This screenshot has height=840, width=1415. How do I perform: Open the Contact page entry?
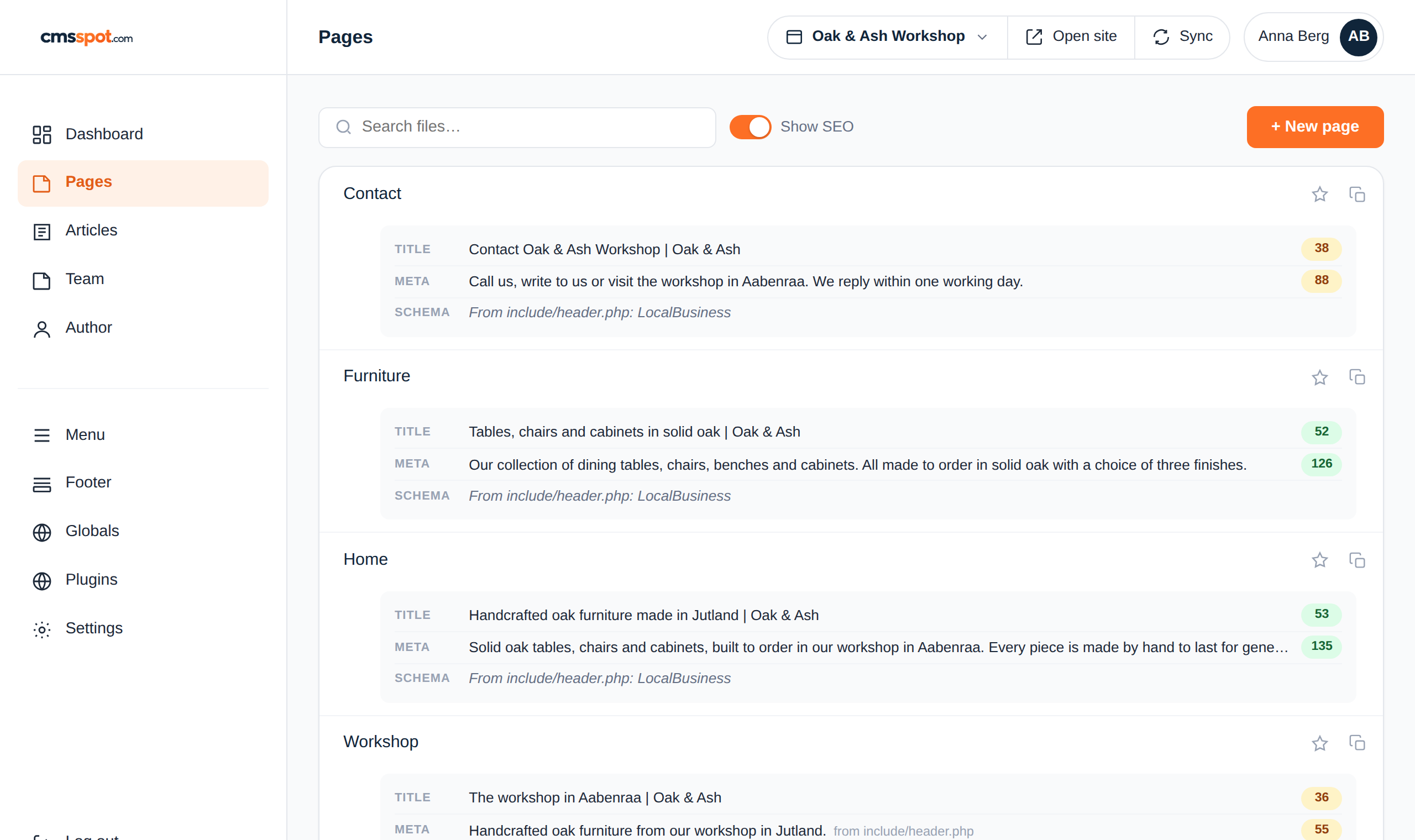tap(372, 193)
